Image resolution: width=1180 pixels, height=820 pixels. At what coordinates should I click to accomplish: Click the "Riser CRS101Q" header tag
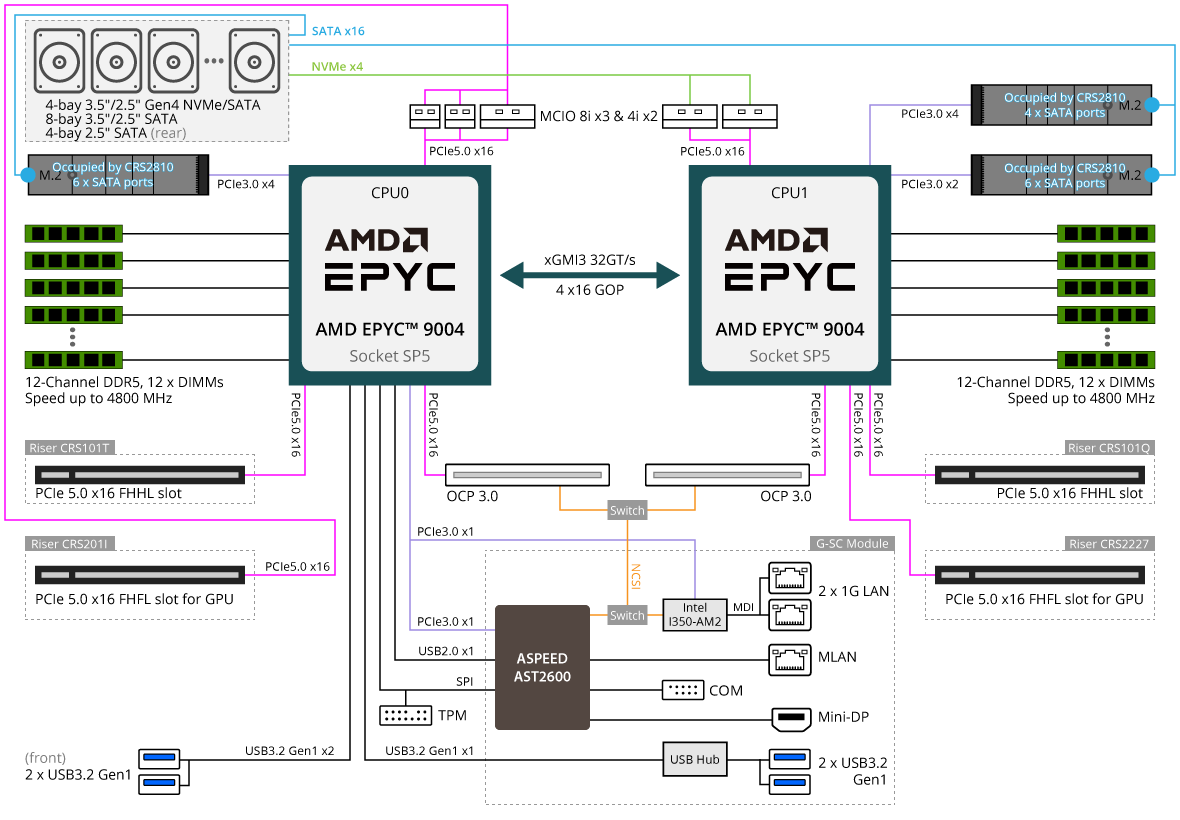point(1109,448)
